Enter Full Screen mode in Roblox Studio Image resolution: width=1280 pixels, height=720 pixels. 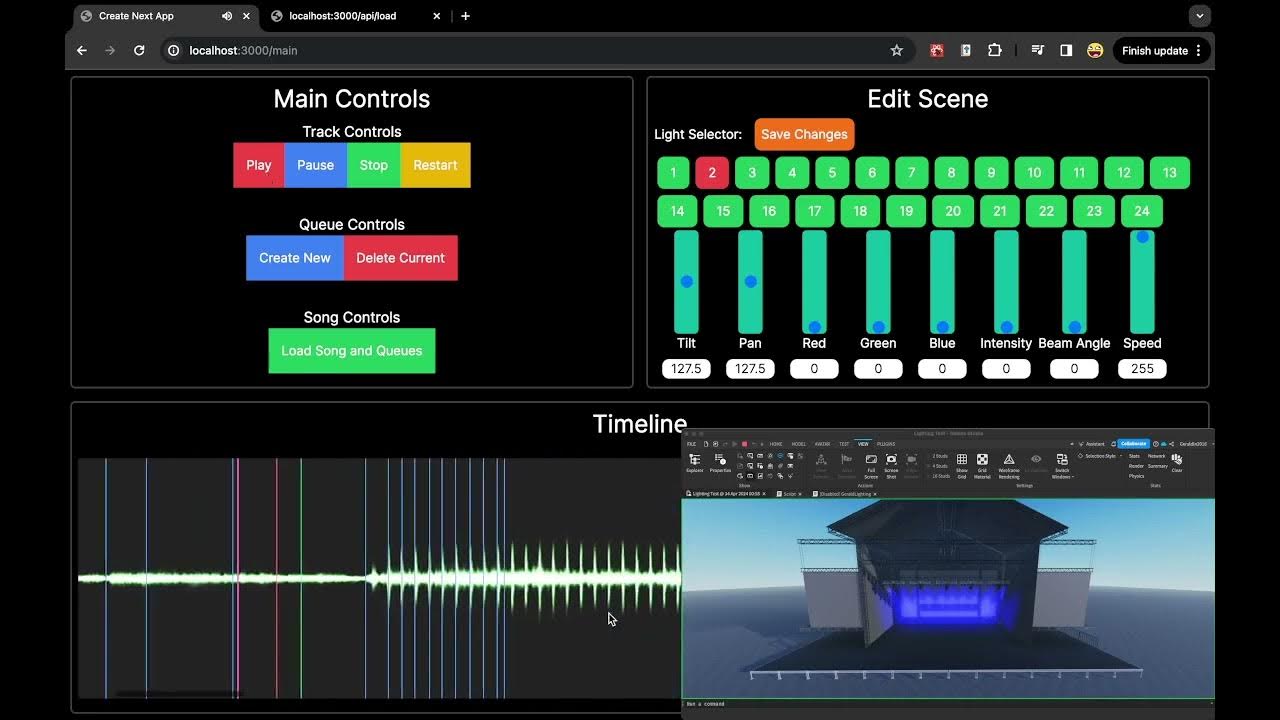point(871,461)
